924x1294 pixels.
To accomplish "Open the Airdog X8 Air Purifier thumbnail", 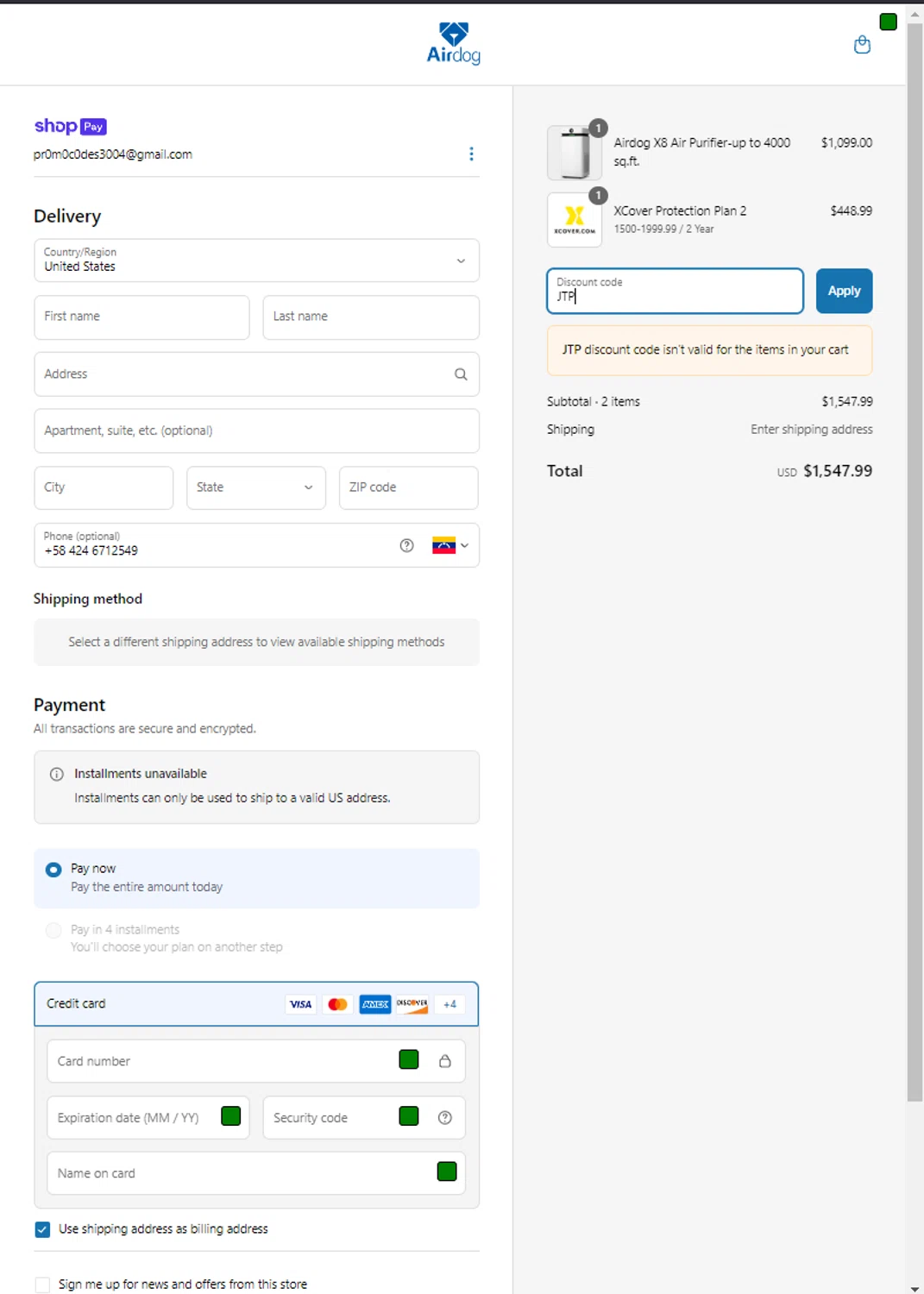I will pos(575,153).
